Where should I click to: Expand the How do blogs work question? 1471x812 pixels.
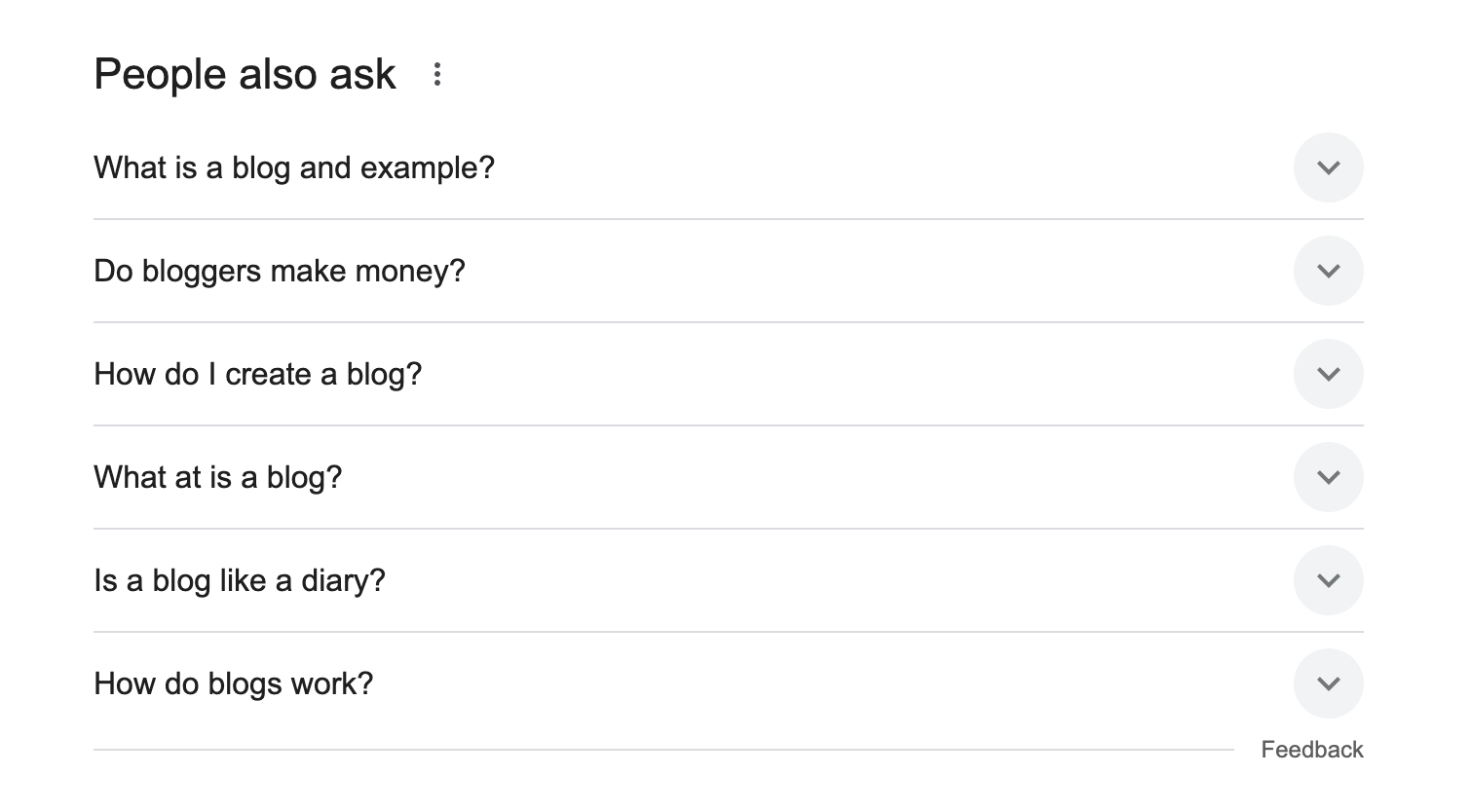(233, 683)
